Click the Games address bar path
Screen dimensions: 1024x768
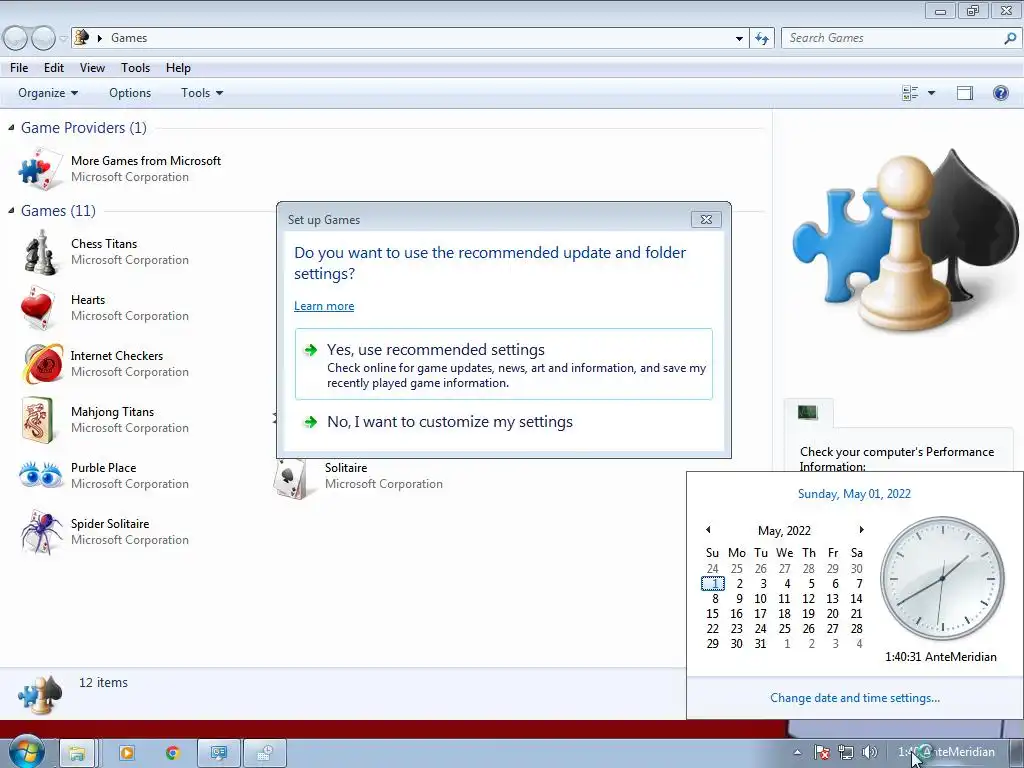pyautogui.click(x=129, y=38)
